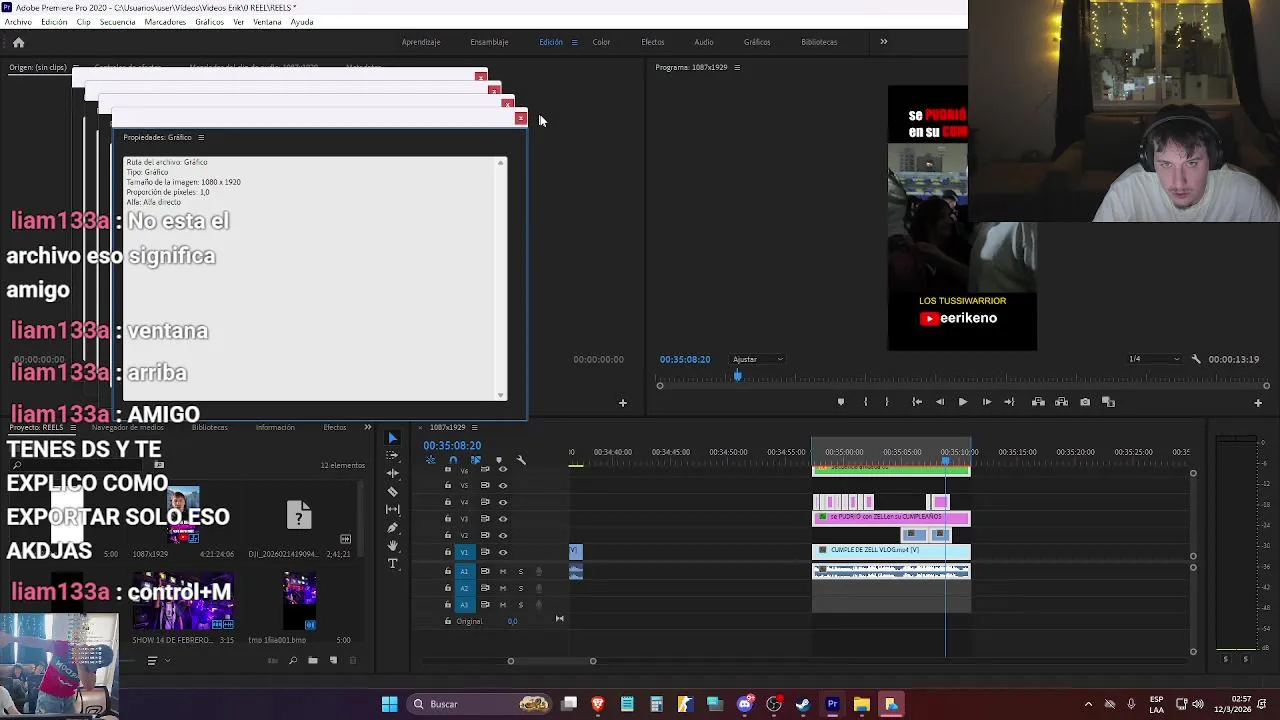The height and width of the screenshot is (720, 1280).
Task: Toggle V4 track output eye
Action: pos(503,502)
